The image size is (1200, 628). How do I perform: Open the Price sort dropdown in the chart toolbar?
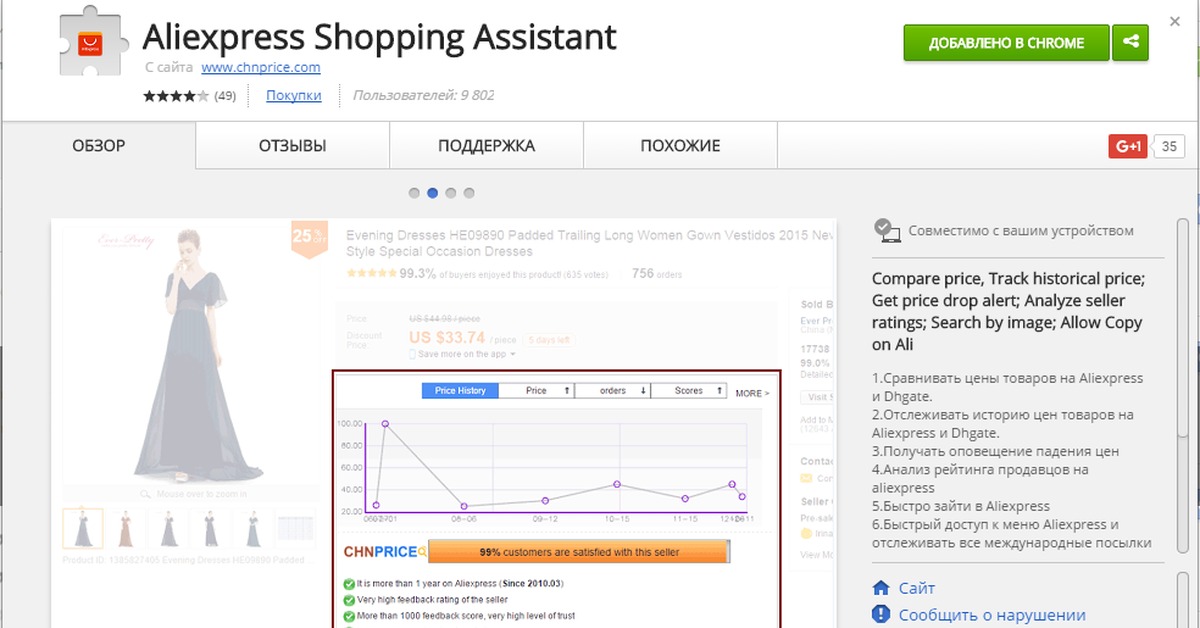[536, 391]
